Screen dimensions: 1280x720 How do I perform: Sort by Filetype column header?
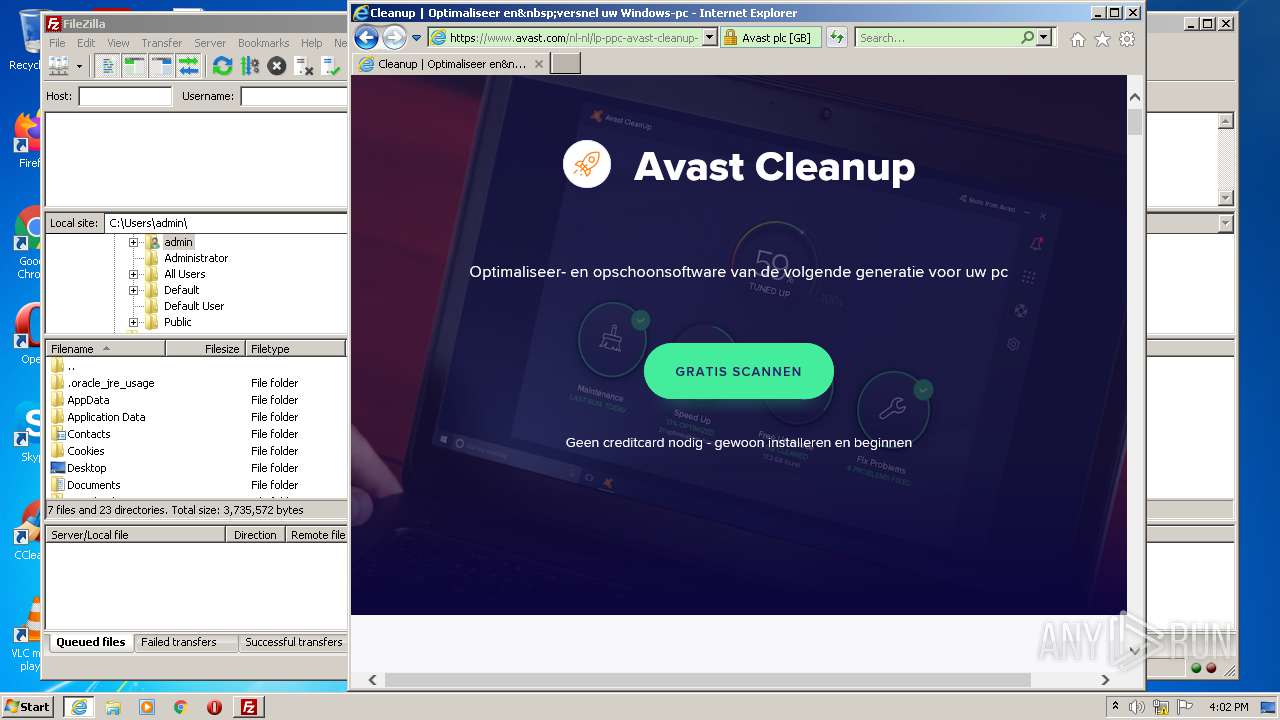click(296, 349)
